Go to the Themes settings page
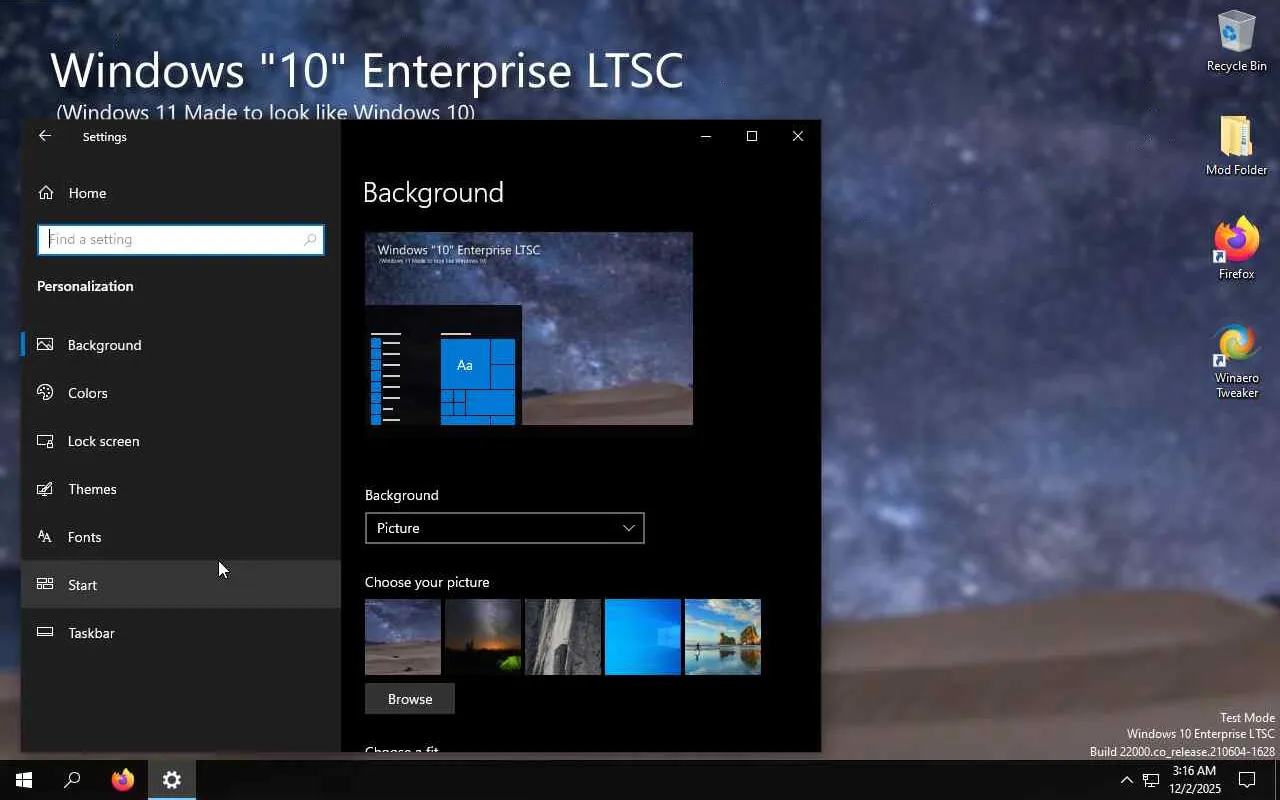Image resolution: width=1280 pixels, height=800 pixels. [x=181, y=489]
